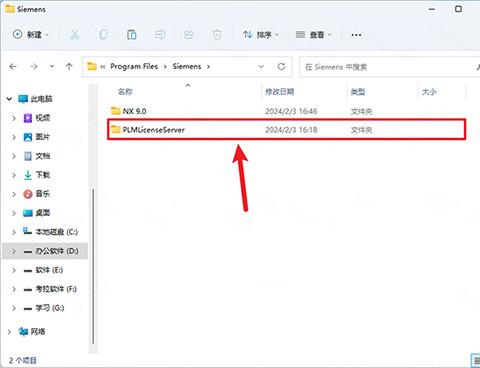Viewport: 480px width, 368px height.
Task: Refresh the Siemens folder view
Action: click(x=281, y=67)
